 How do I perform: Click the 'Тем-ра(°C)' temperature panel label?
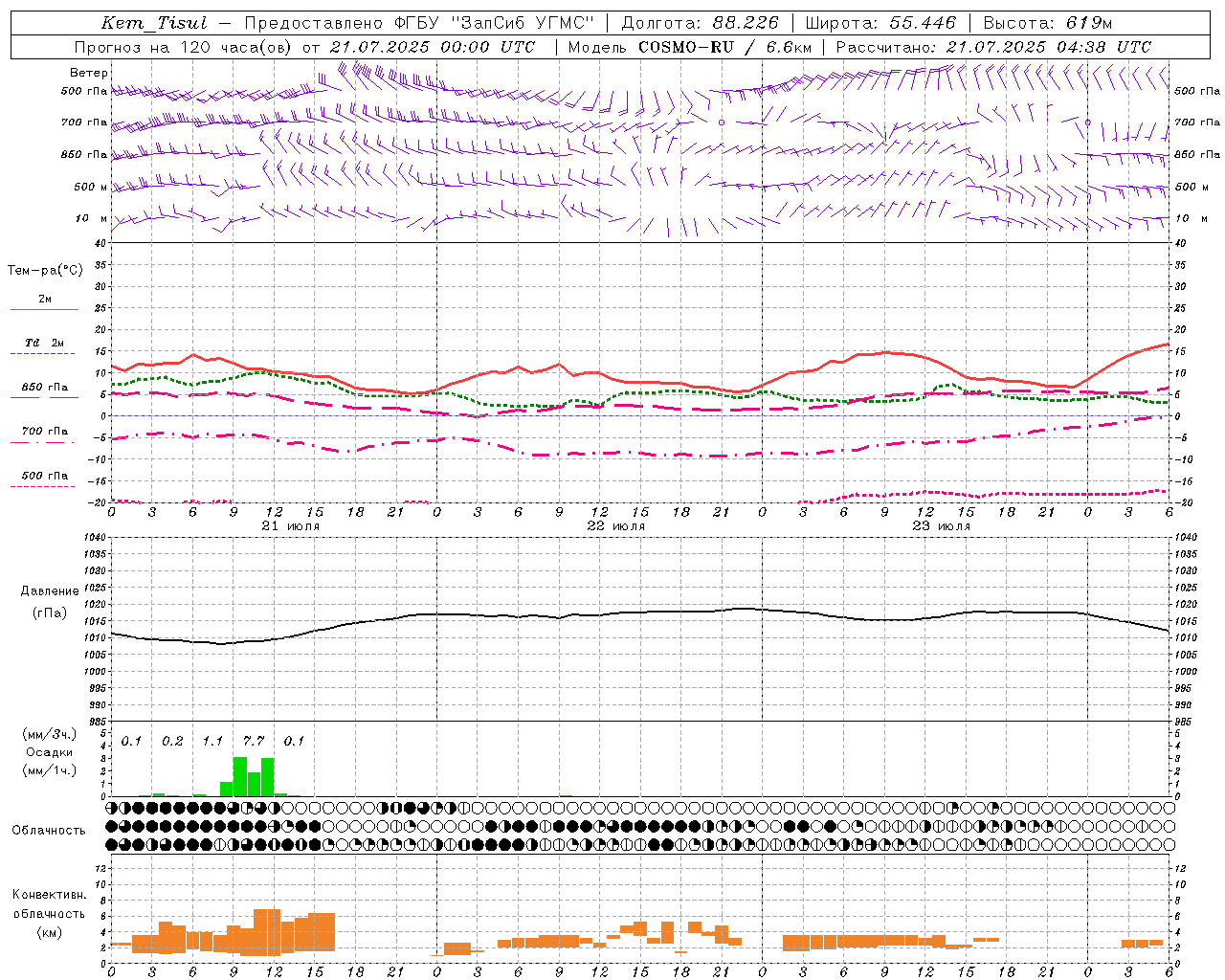coord(45,271)
